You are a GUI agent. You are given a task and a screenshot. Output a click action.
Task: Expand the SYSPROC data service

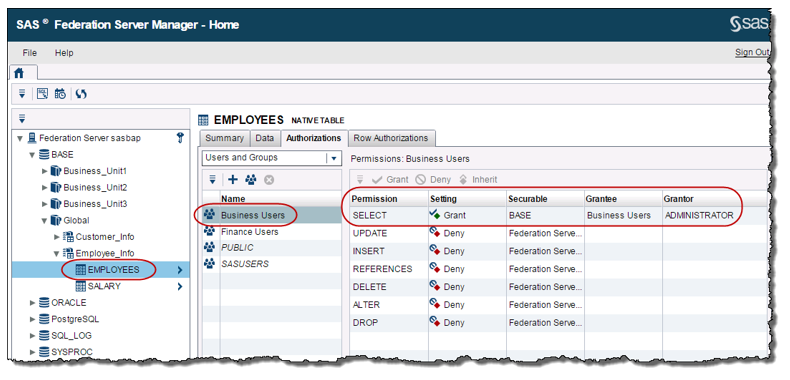coord(32,352)
